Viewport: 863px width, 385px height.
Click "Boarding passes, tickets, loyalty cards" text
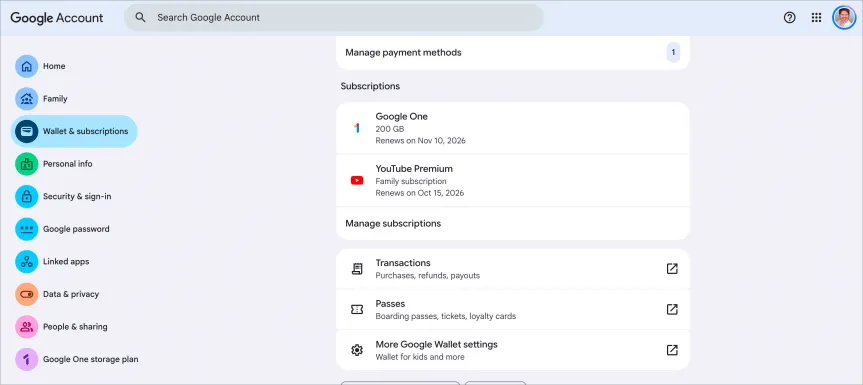pyautogui.click(x=446, y=316)
